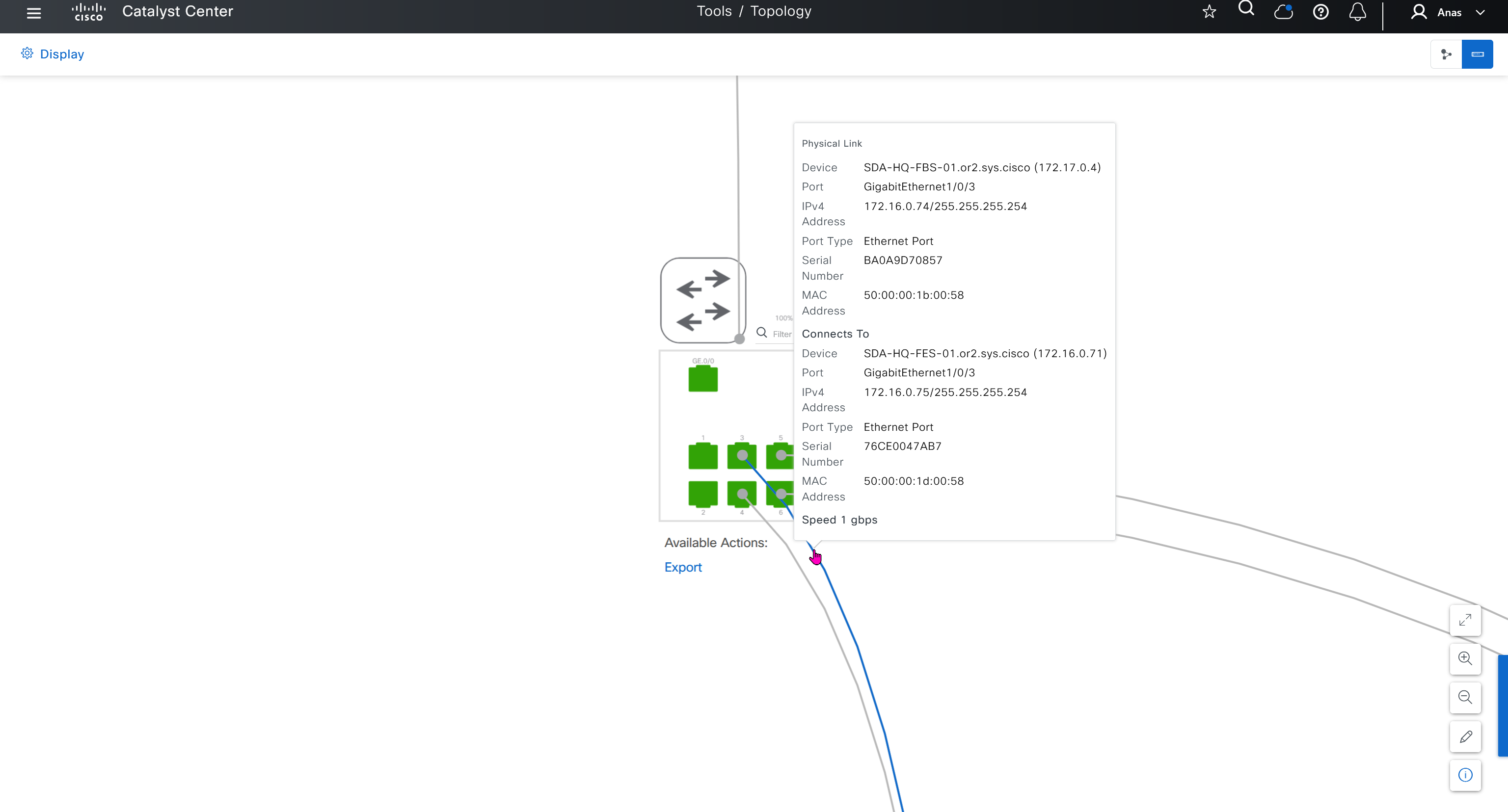Click the switch device icon
Image resolution: width=1508 pixels, height=812 pixels.
coord(702,300)
